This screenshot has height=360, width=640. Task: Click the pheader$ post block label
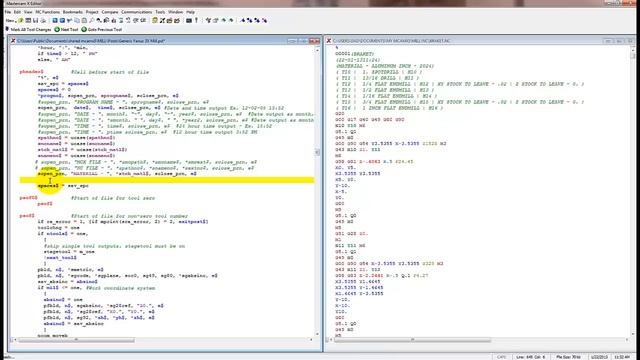pos(31,72)
